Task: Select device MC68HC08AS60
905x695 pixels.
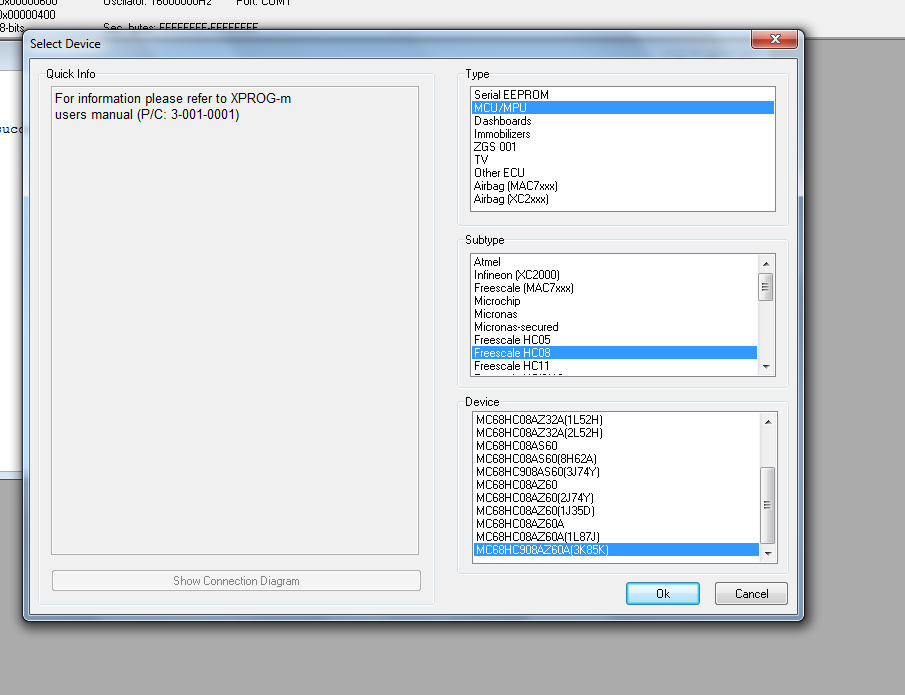Action: (616, 446)
